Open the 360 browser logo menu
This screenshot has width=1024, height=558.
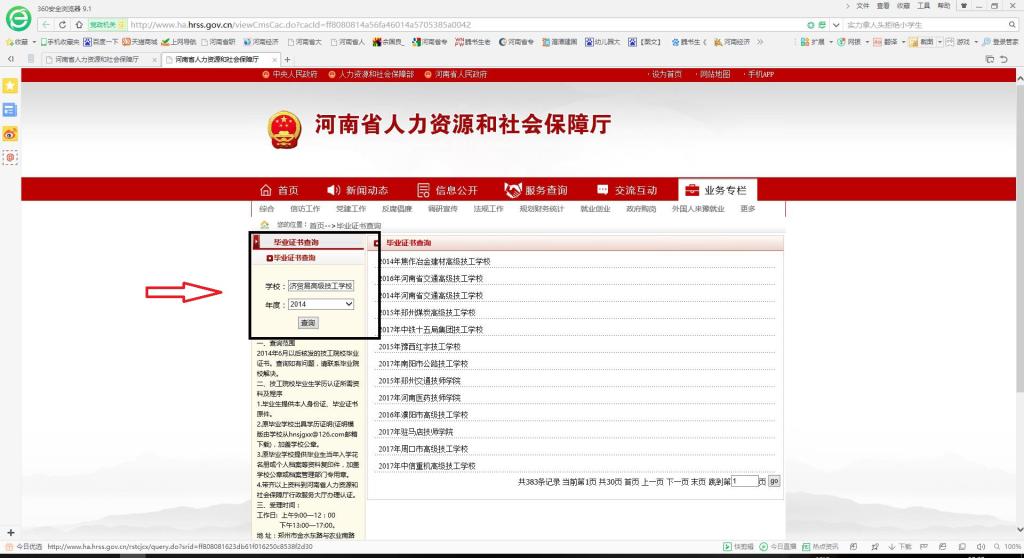18,18
